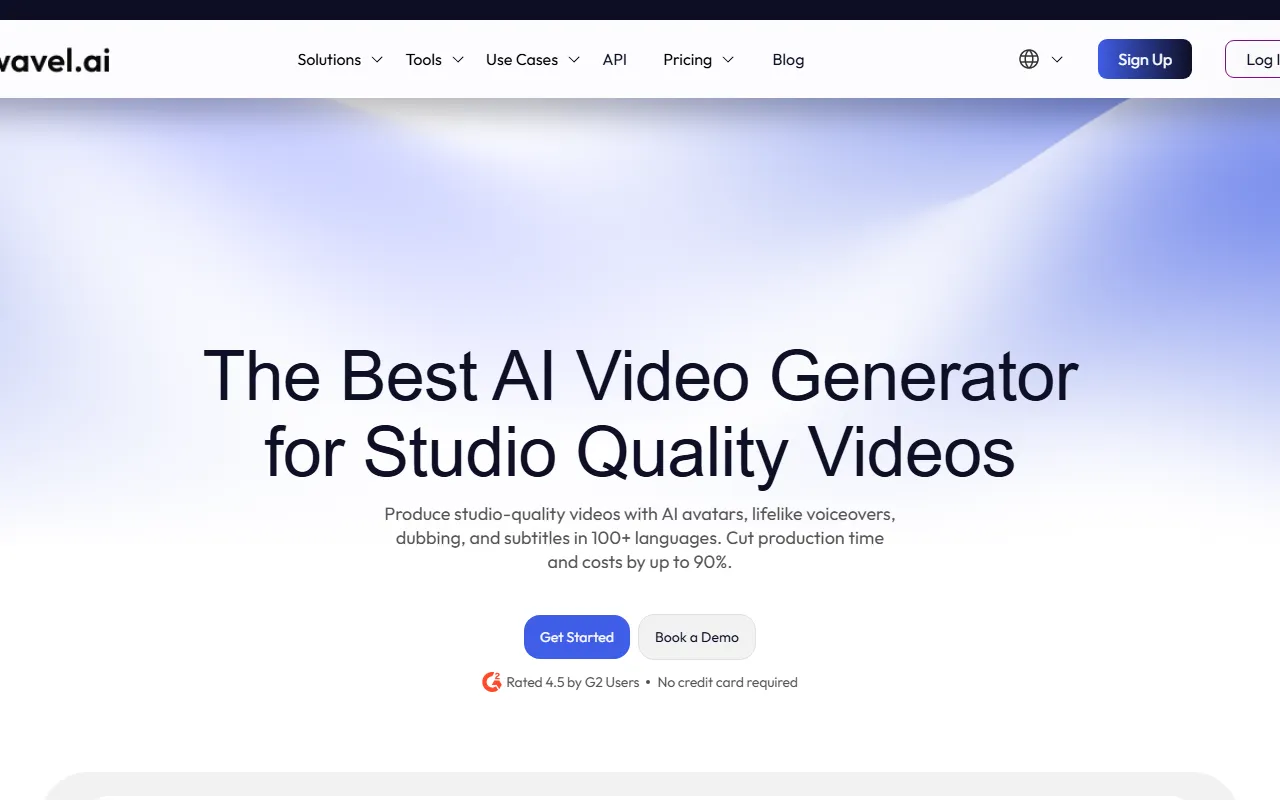Screen dimensions: 1280x800
Task: Open the language selector chevron
Action: [1057, 60]
